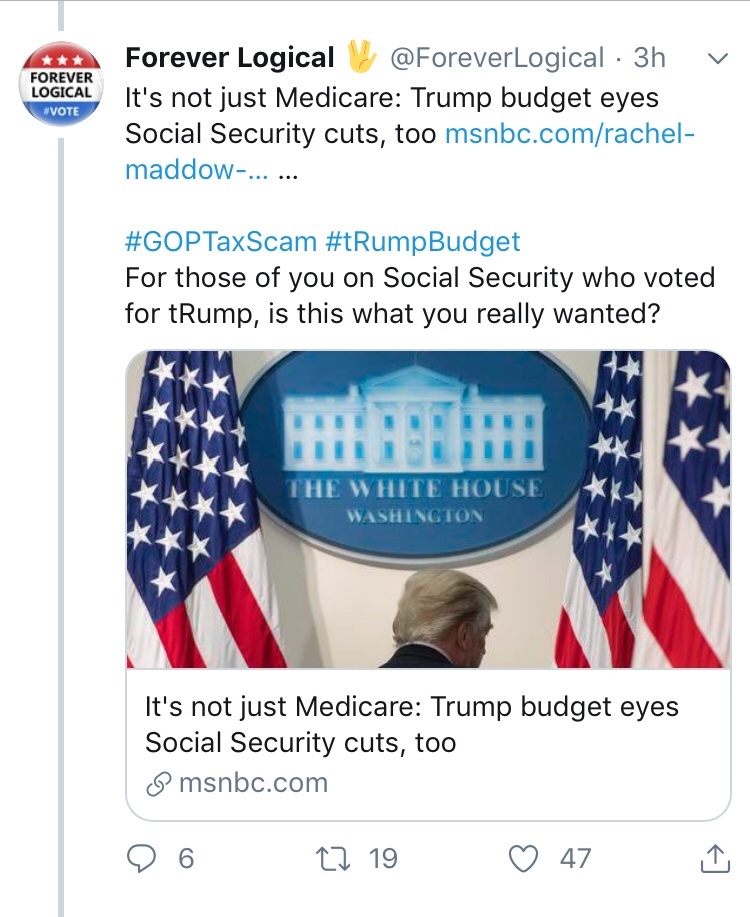Click the retweet count 19
Image resolution: width=750 pixels, height=917 pixels.
pos(382,858)
